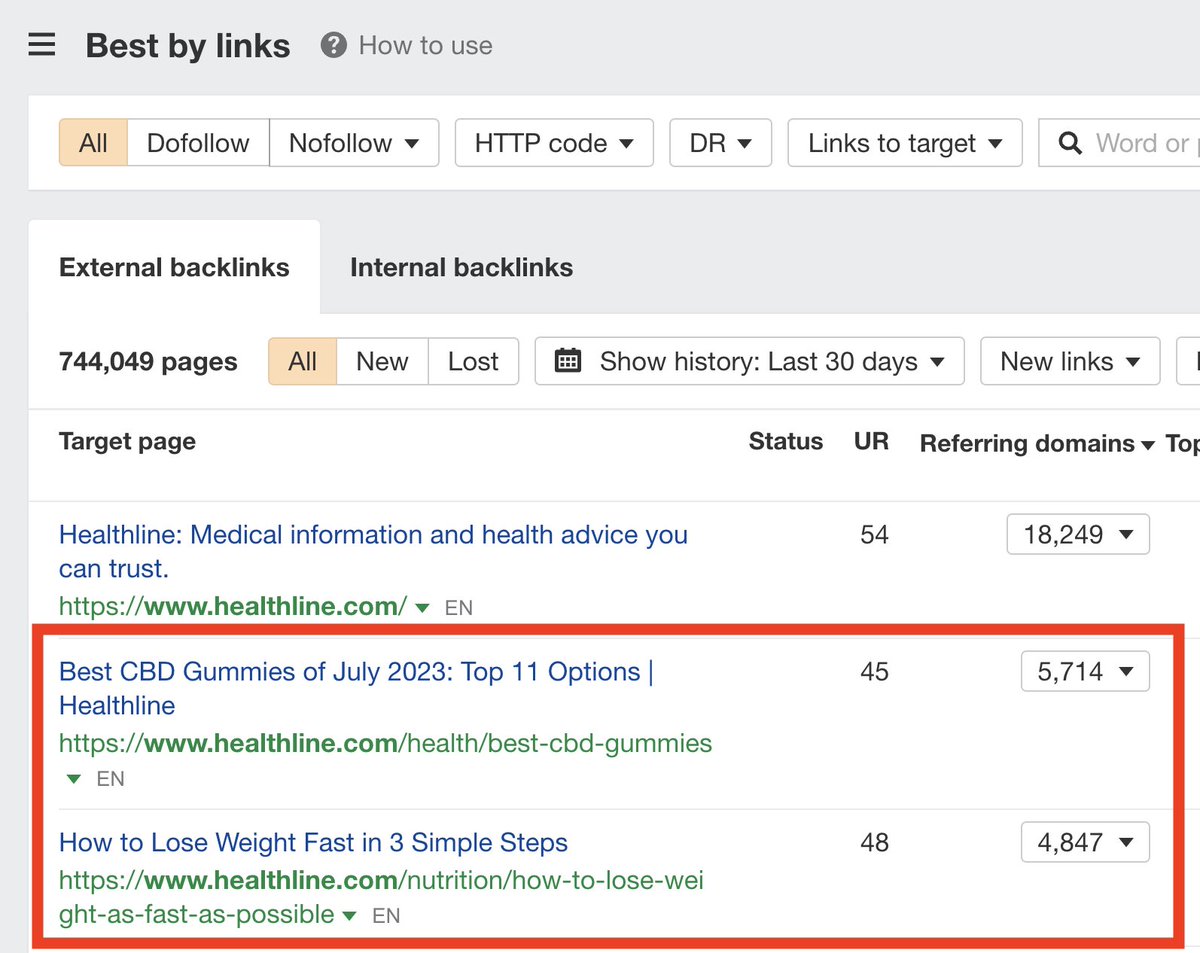
Task: Click the UR value 54
Action: pos(874,534)
